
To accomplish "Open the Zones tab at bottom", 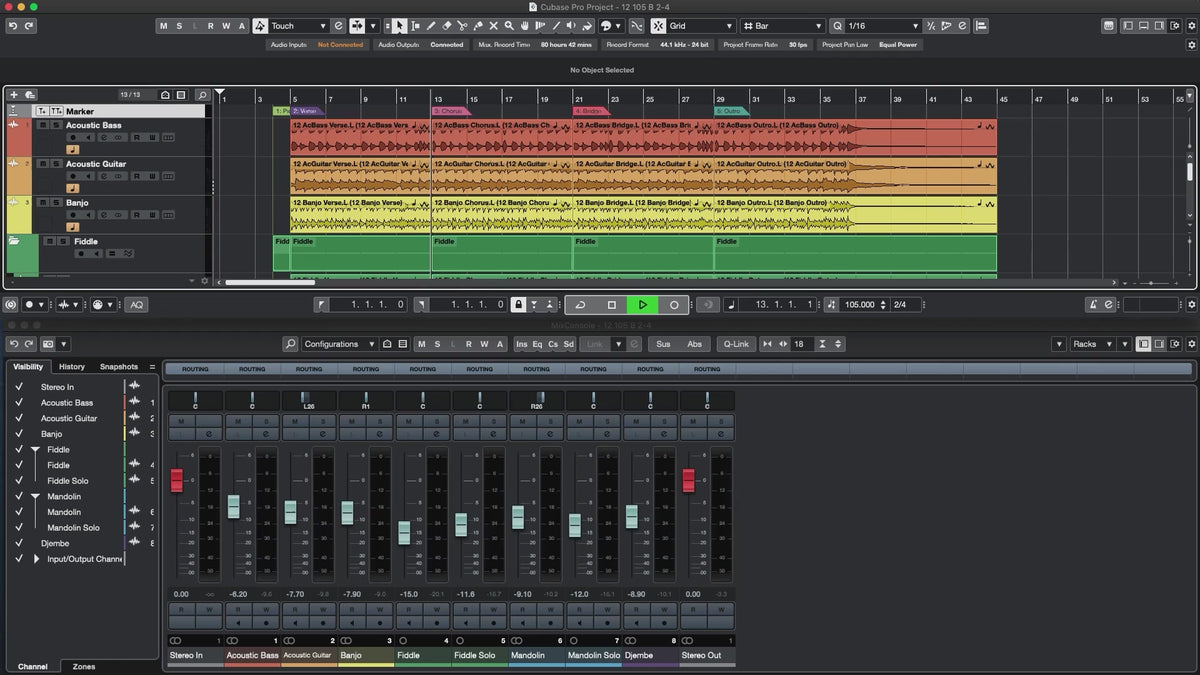I will coord(84,666).
